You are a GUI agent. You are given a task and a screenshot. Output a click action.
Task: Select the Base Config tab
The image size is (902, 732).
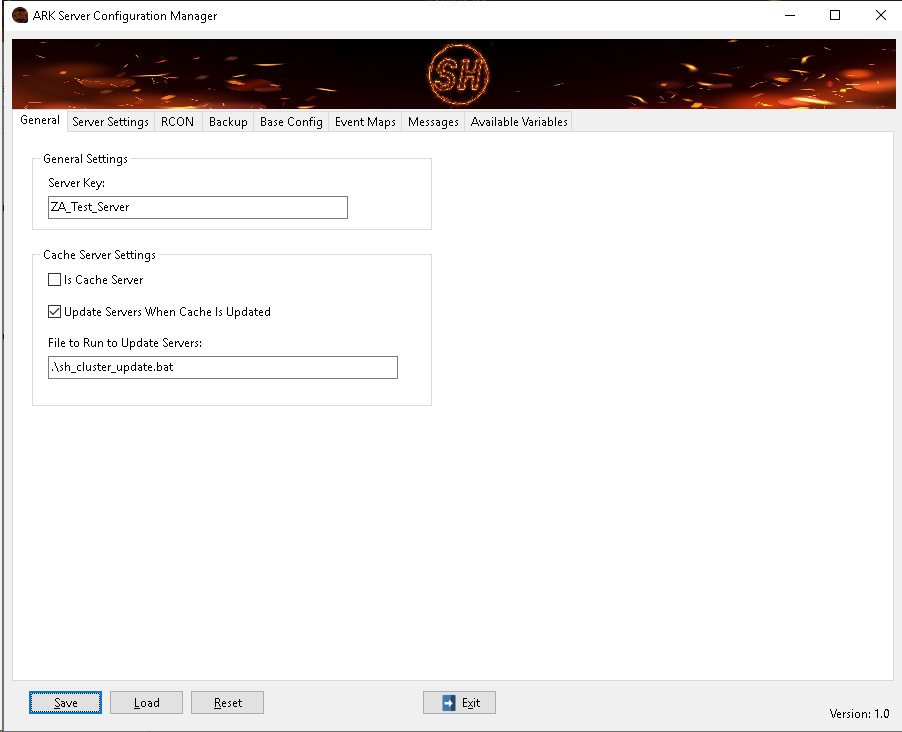pyautogui.click(x=291, y=122)
